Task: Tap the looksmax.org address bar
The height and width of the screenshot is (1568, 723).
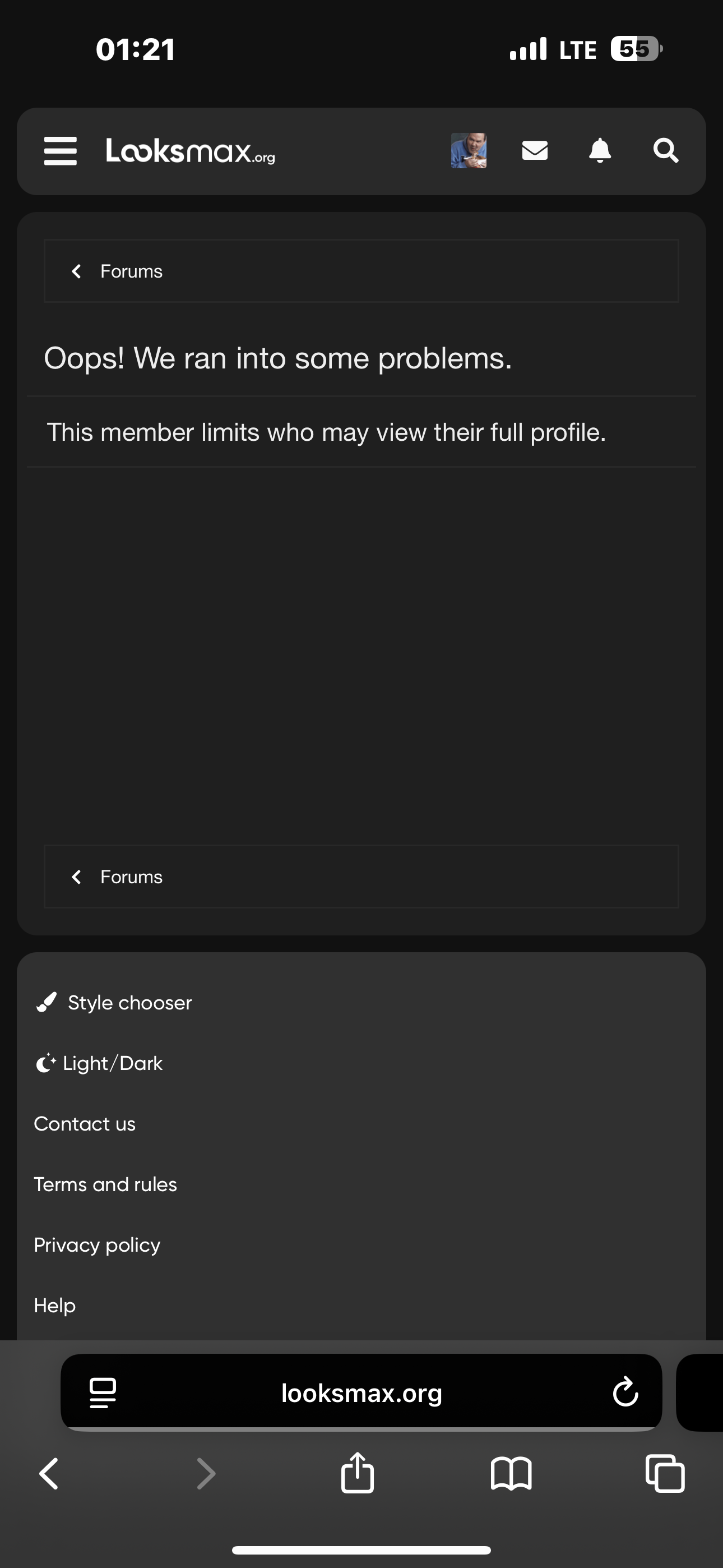Action: pos(361,1392)
